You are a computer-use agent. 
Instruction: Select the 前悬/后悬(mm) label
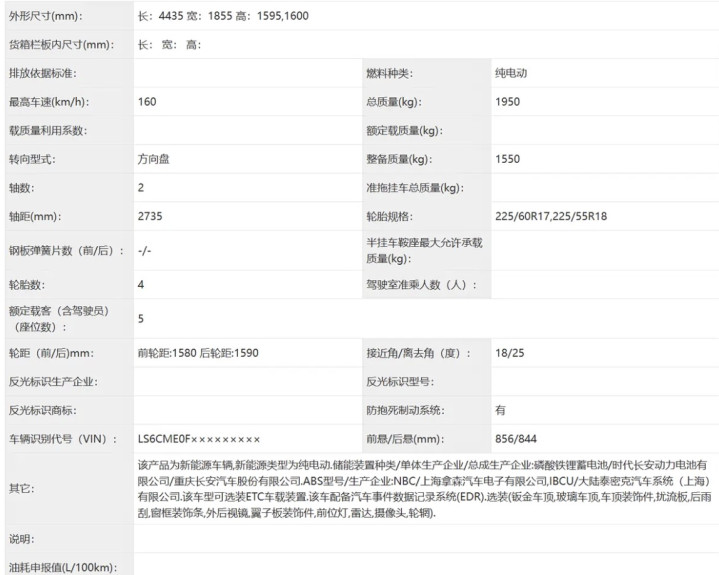pyautogui.click(x=405, y=439)
